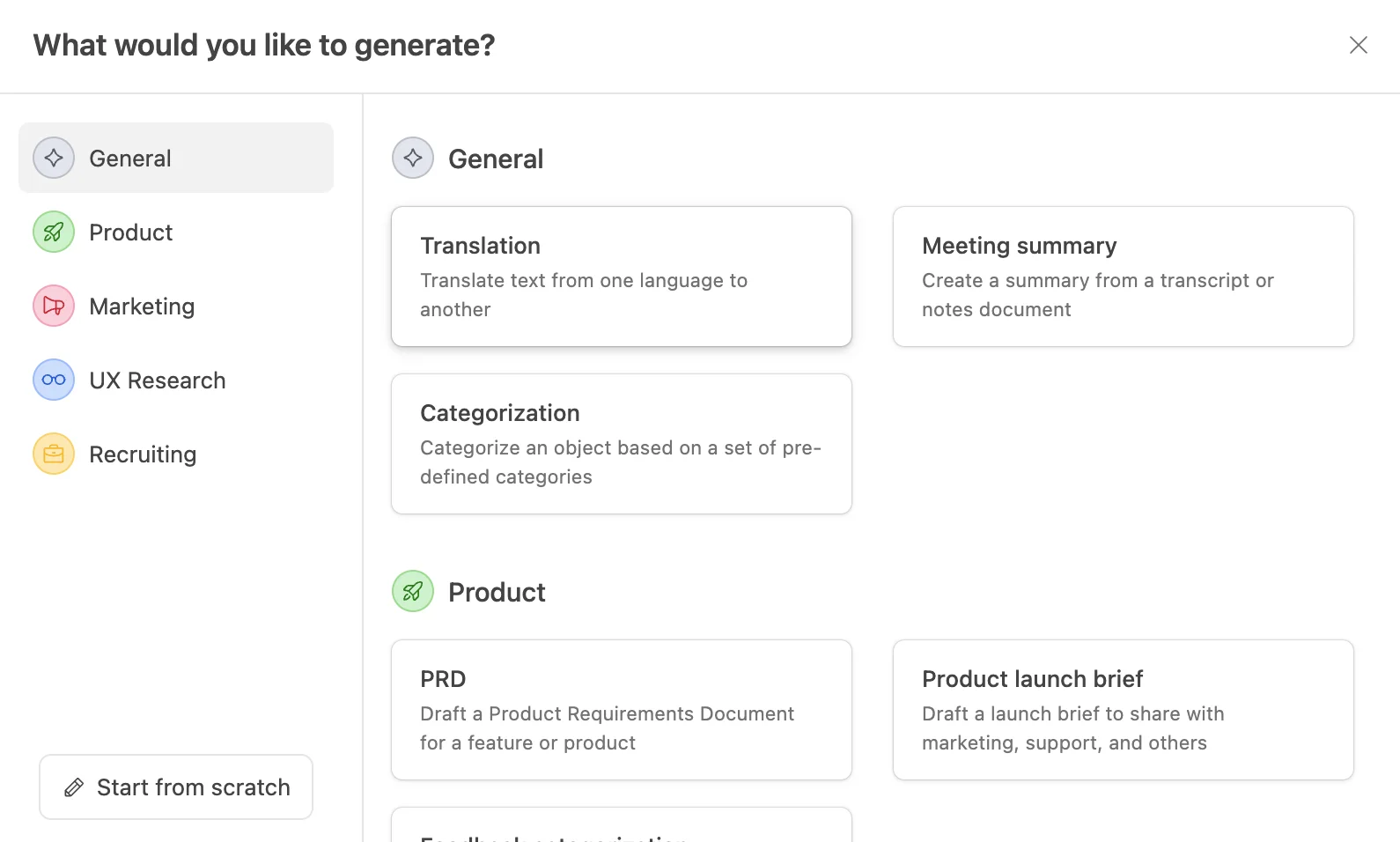Select the Product launch brief card
The image size is (1400, 842).
coord(1123,710)
